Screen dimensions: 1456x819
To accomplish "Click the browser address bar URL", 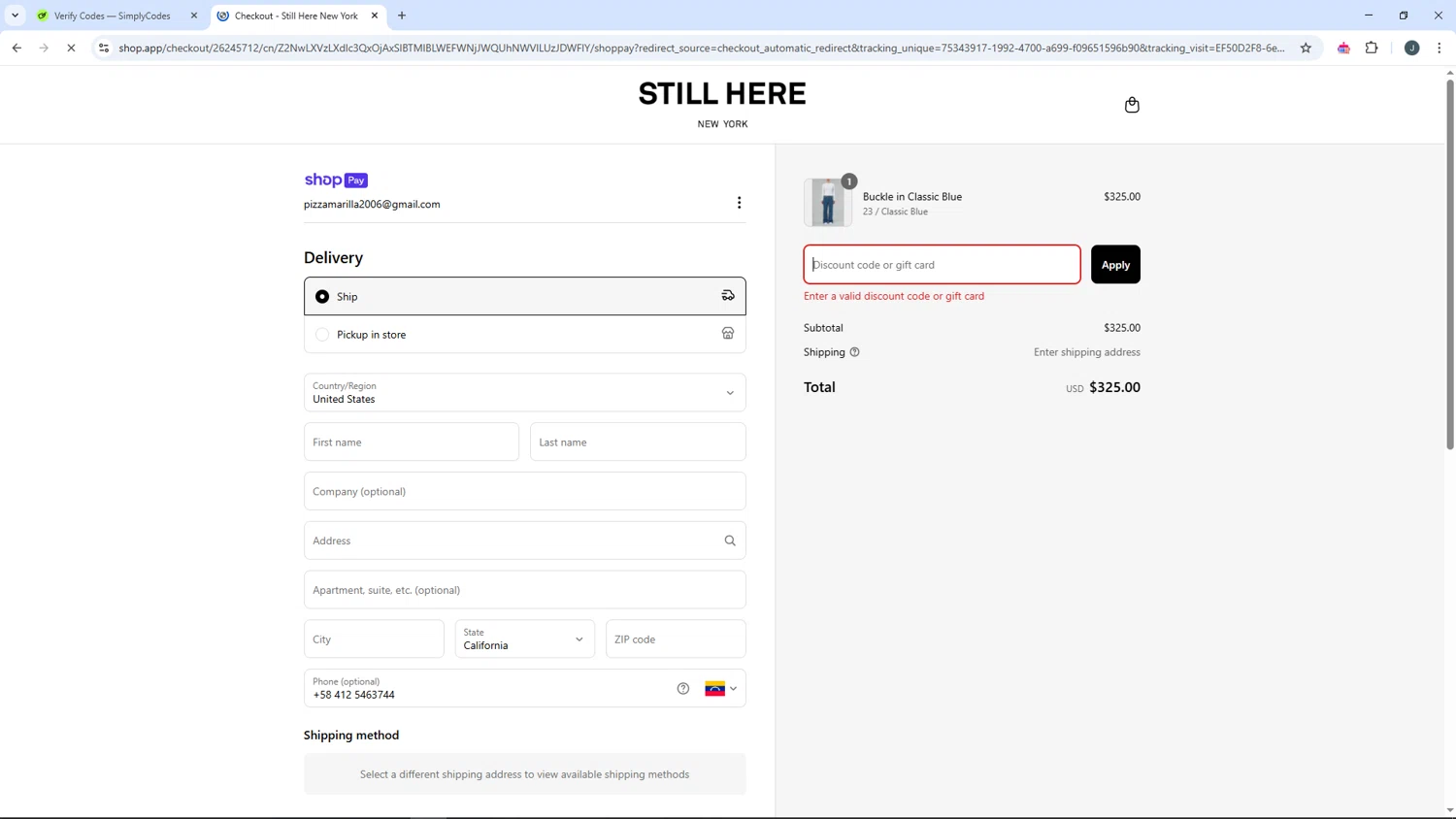I will [x=701, y=48].
